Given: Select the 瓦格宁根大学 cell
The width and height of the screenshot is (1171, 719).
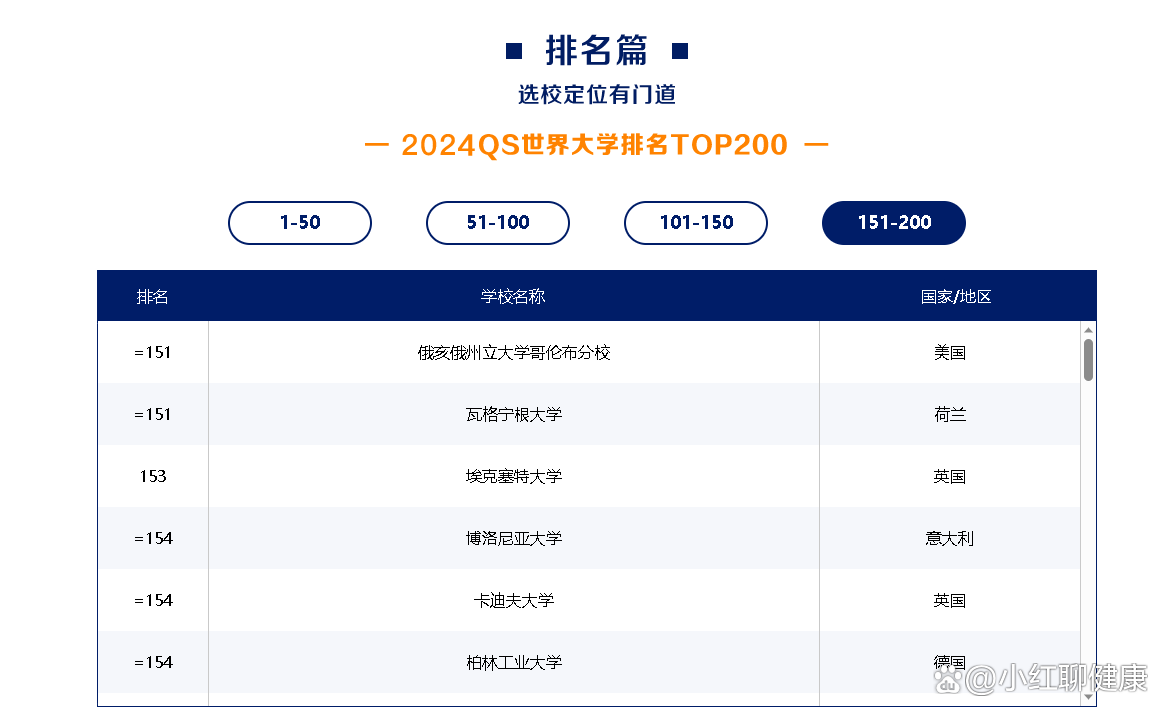Looking at the screenshot, I should [x=514, y=414].
